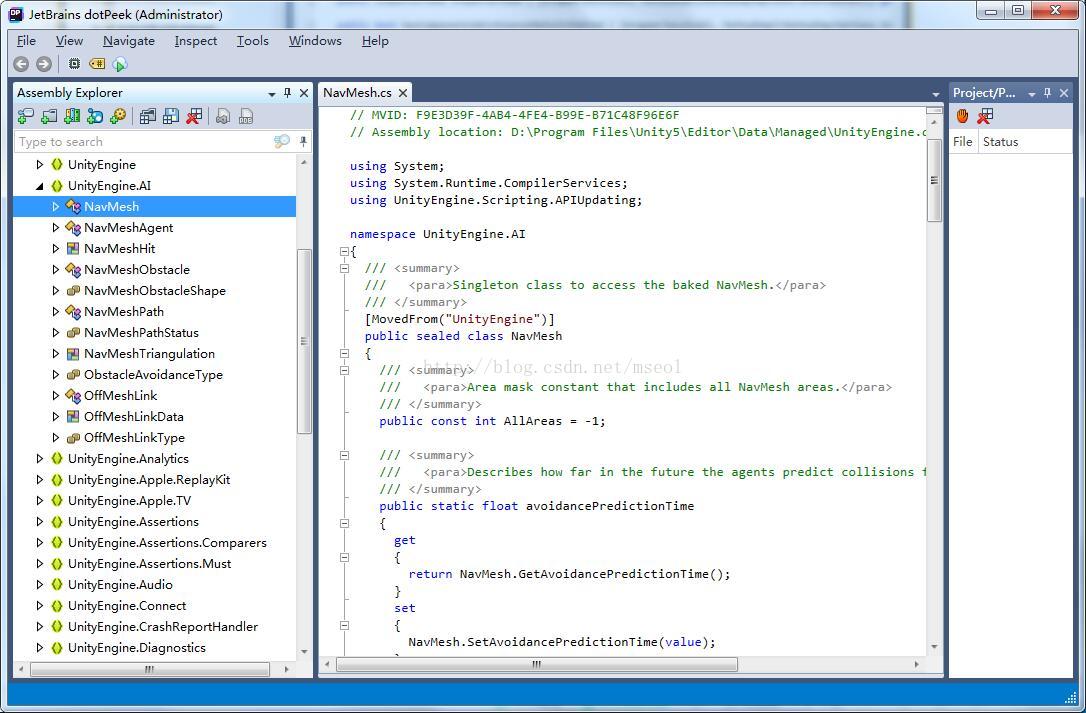Click the search magnifier icon in search box
The image size is (1086, 713).
[x=281, y=141]
